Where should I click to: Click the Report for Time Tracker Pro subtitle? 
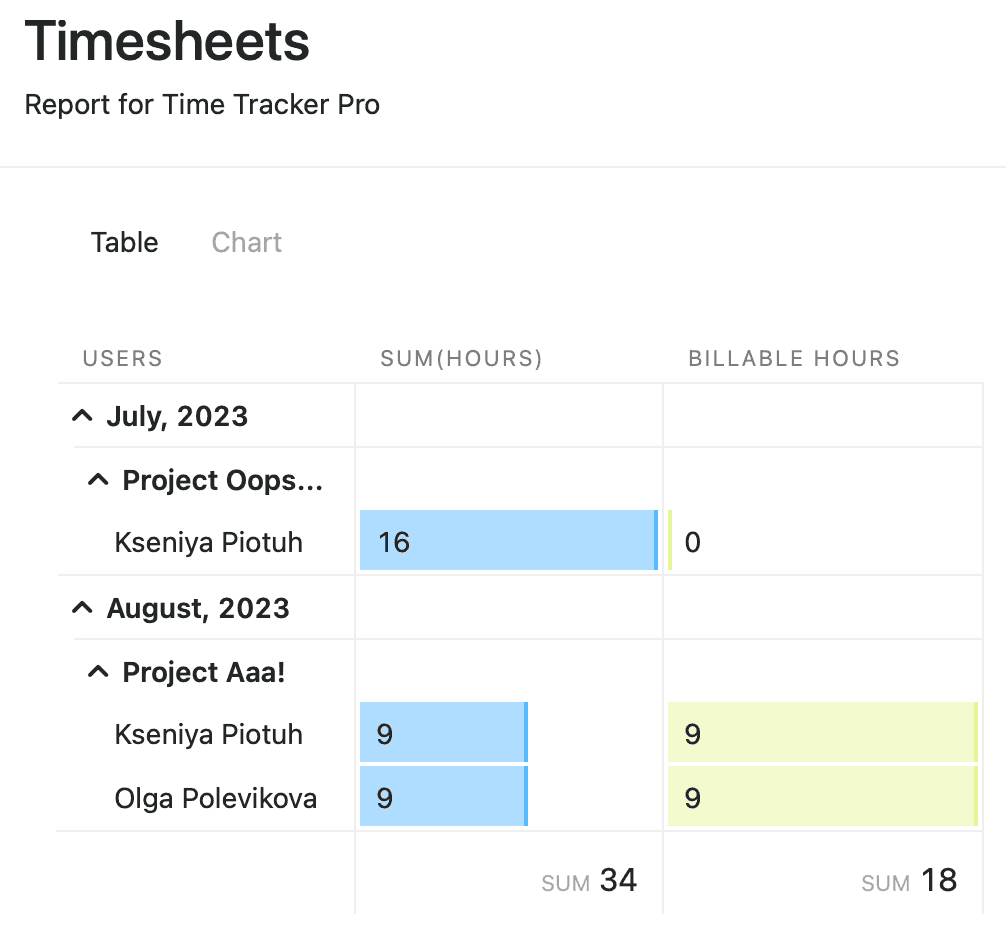203,105
